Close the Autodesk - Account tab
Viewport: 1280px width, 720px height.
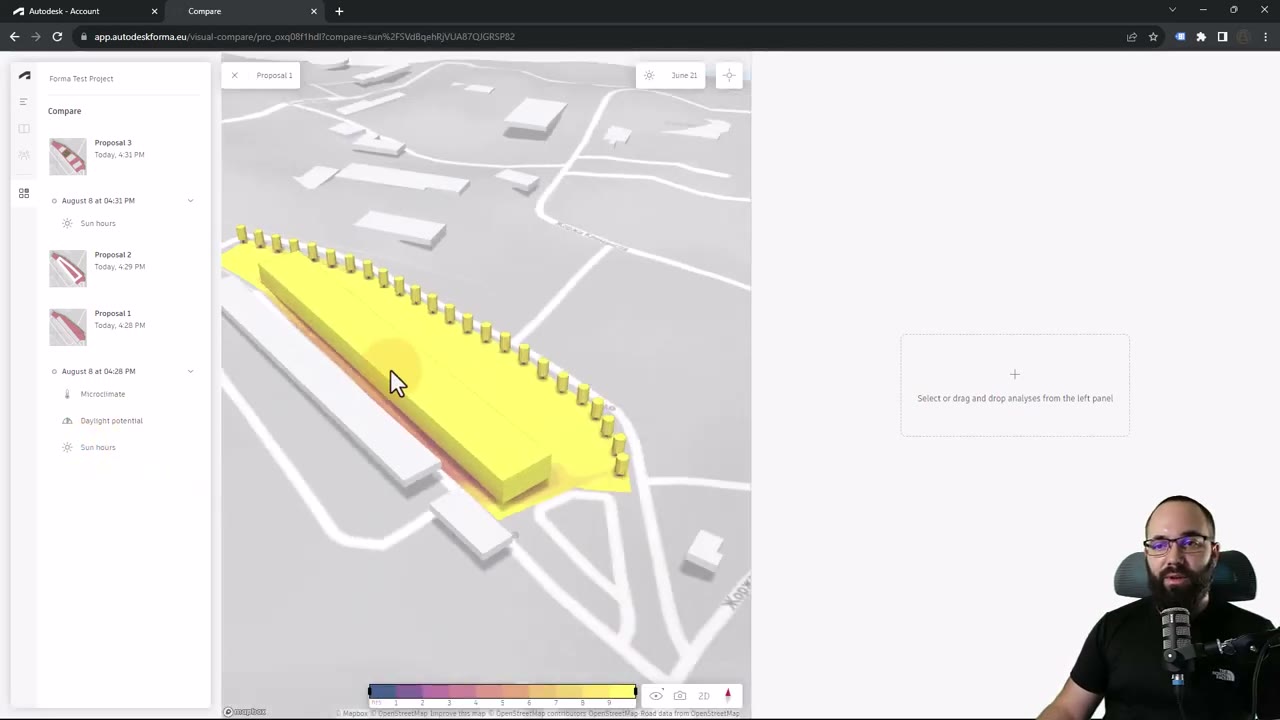click(154, 11)
